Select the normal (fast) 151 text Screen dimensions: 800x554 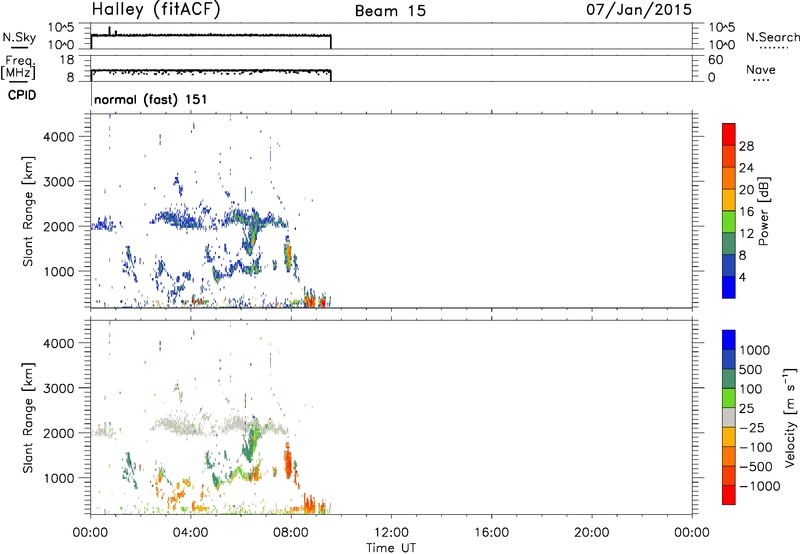coord(151,99)
